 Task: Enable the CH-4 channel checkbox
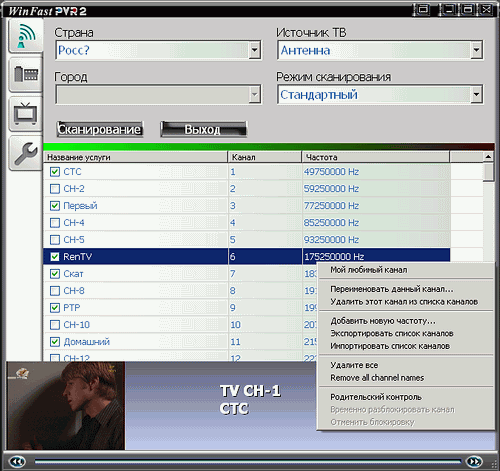pyautogui.click(x=55, y=223)
